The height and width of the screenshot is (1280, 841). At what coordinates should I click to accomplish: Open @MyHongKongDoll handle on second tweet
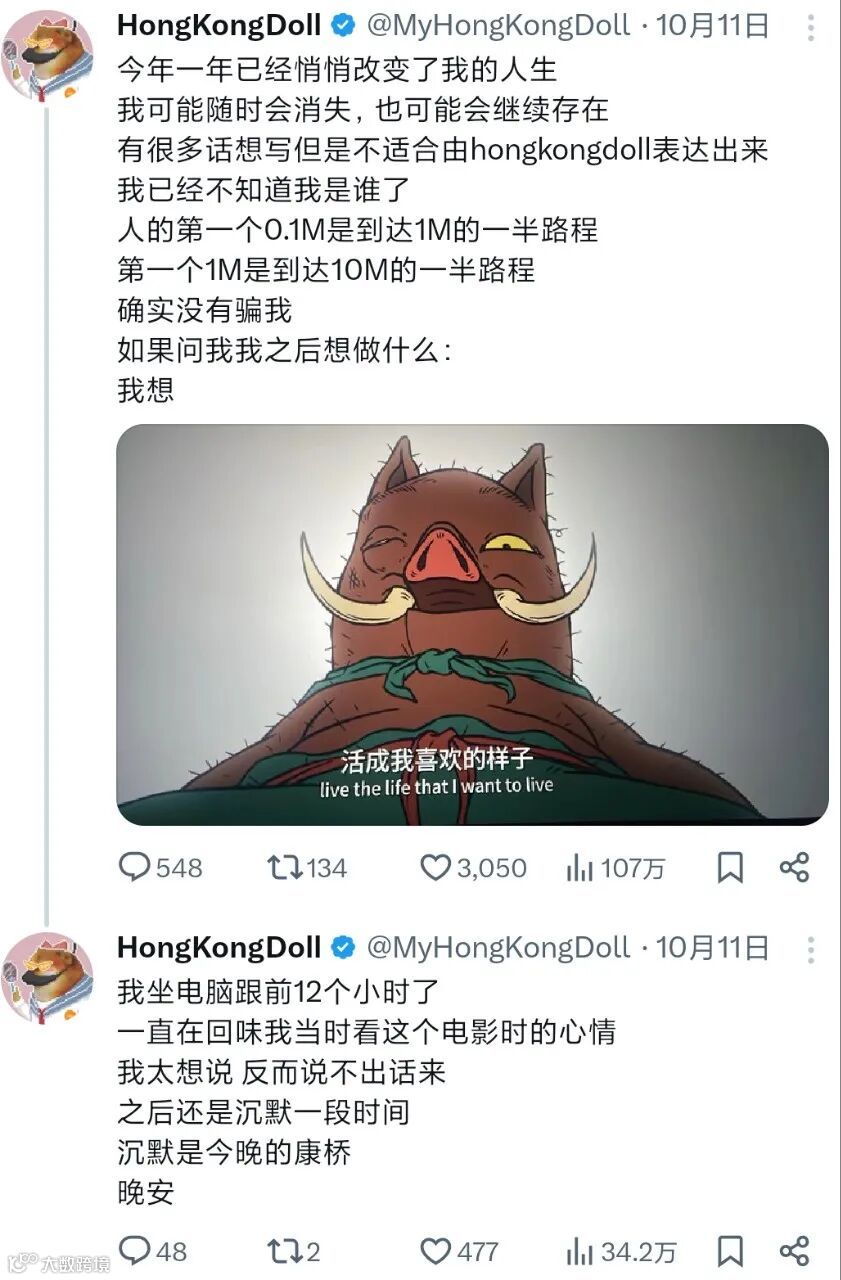coord(498,947)
